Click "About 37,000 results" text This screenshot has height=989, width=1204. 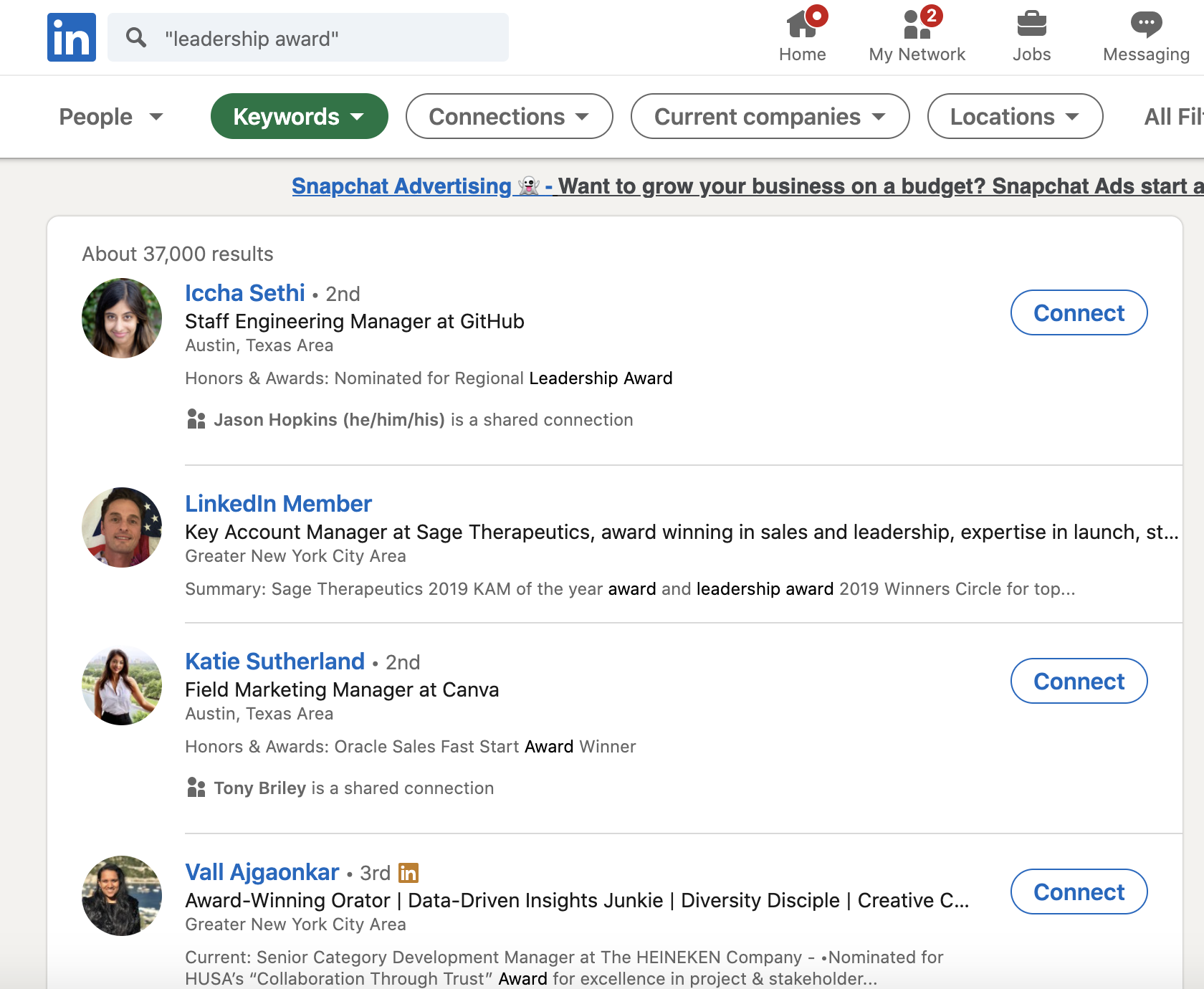click(x=178, y=254)
